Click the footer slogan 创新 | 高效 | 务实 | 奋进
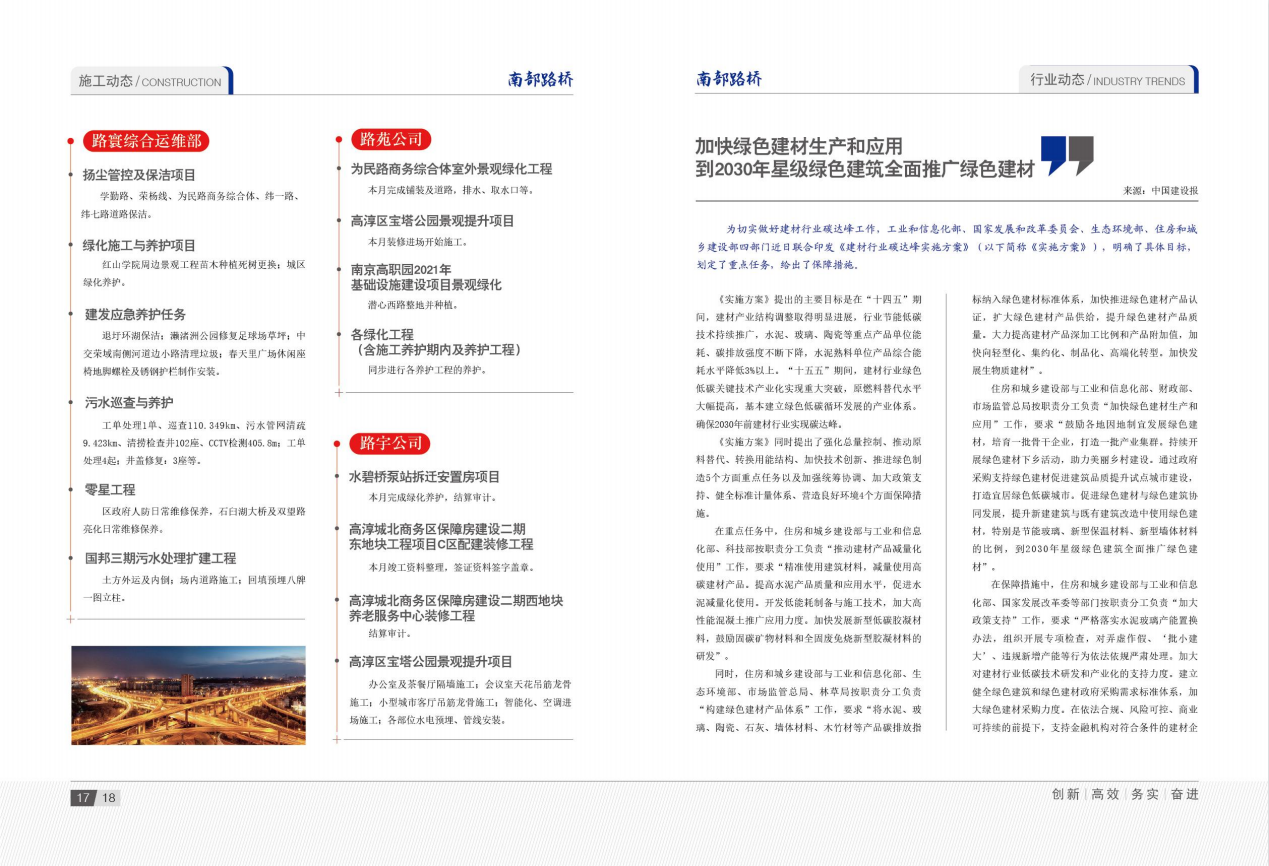This screenshot has height=866, width=1269. (x=1124, y=794)
